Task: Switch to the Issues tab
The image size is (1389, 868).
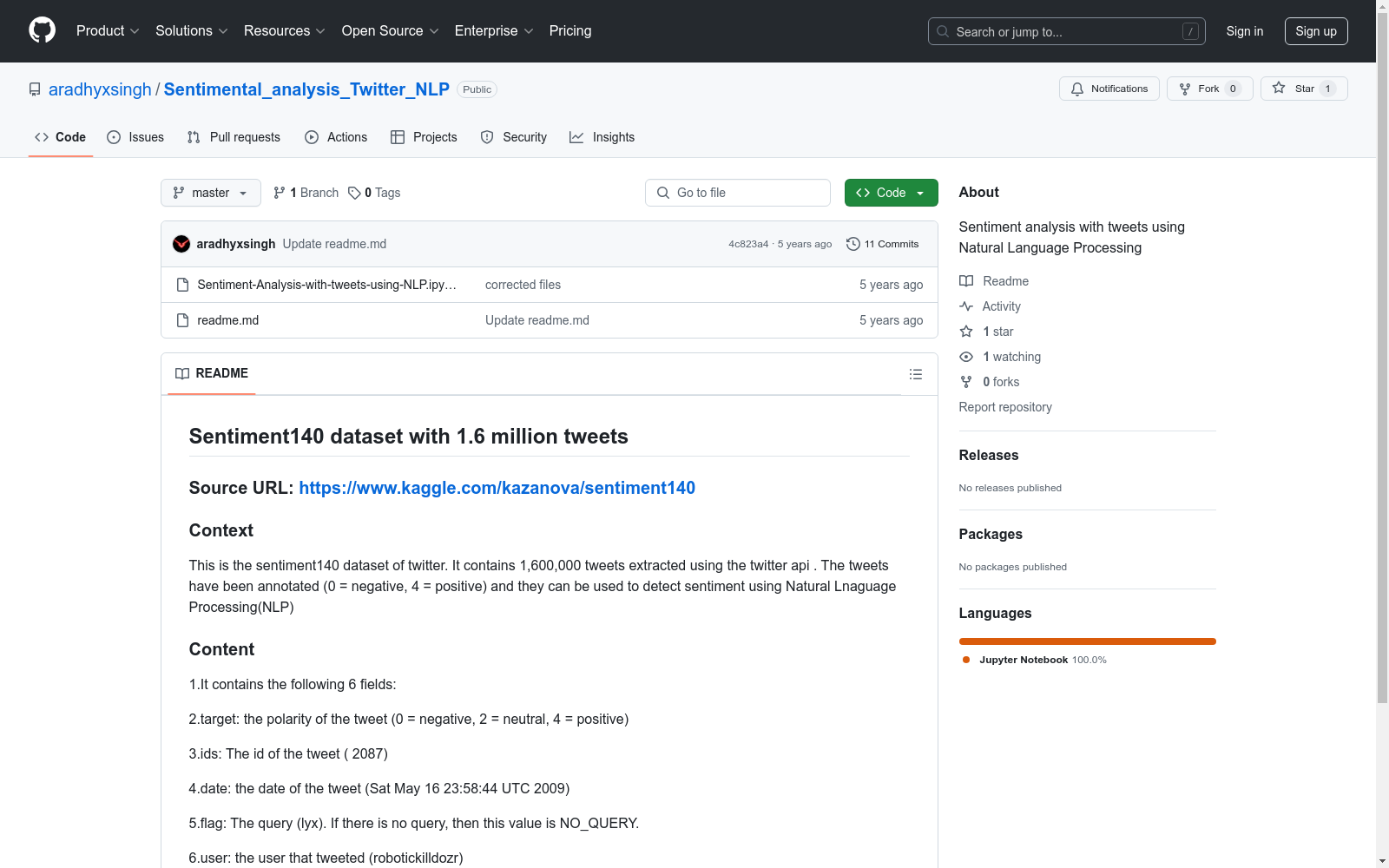Action: coord(135,137)
